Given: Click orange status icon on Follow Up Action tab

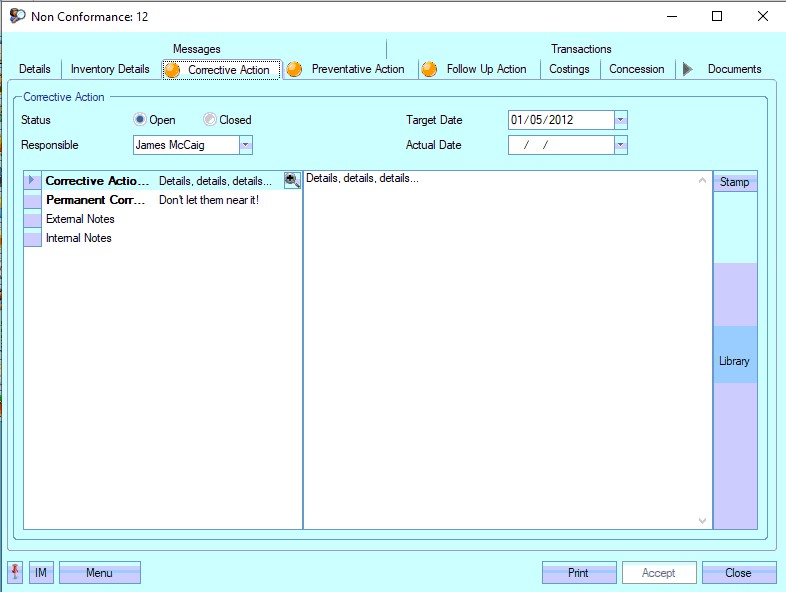Looking at the screenshot, I should (x=429, y=70).
